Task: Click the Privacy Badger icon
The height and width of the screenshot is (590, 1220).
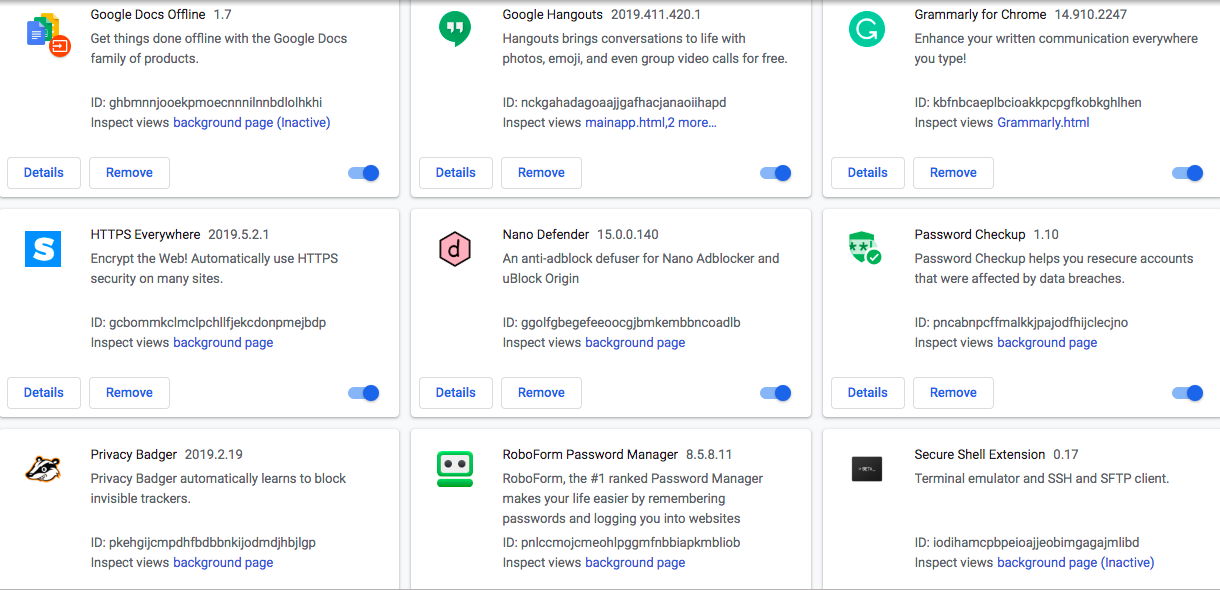Action: [43, 468]
